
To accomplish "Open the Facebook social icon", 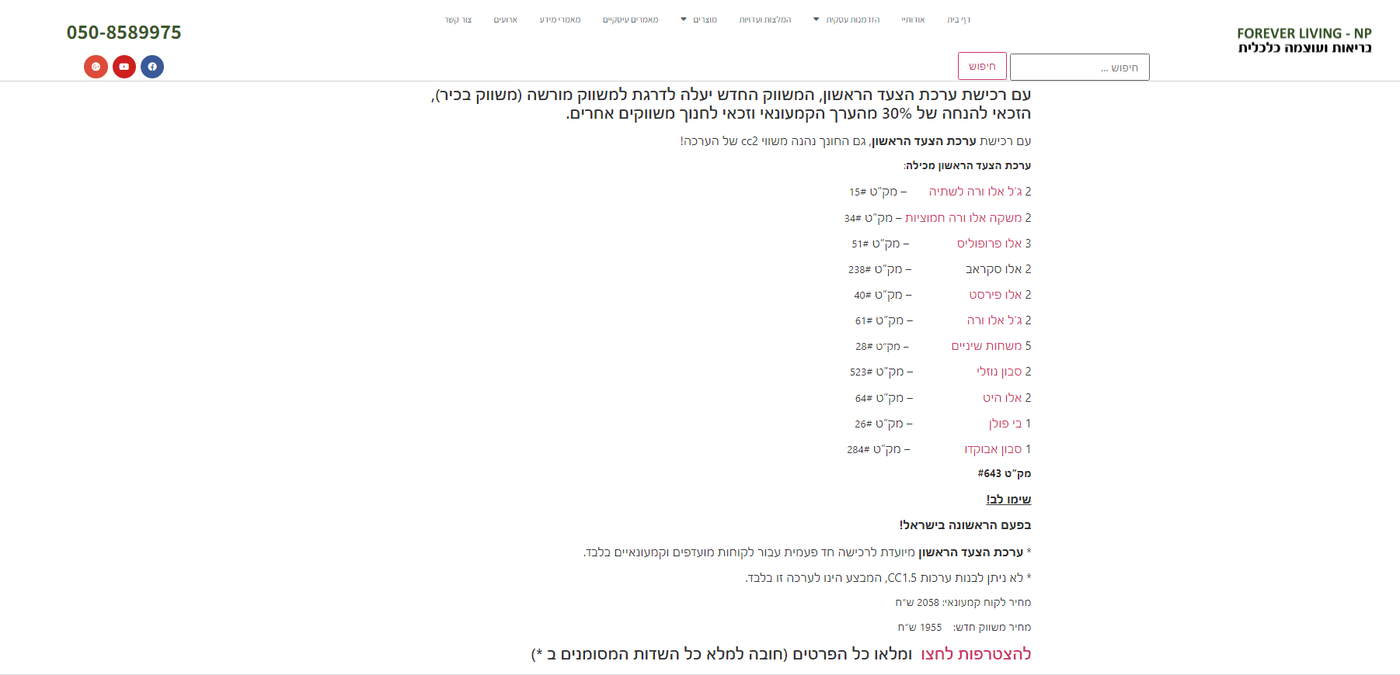I will coord(152,67).
